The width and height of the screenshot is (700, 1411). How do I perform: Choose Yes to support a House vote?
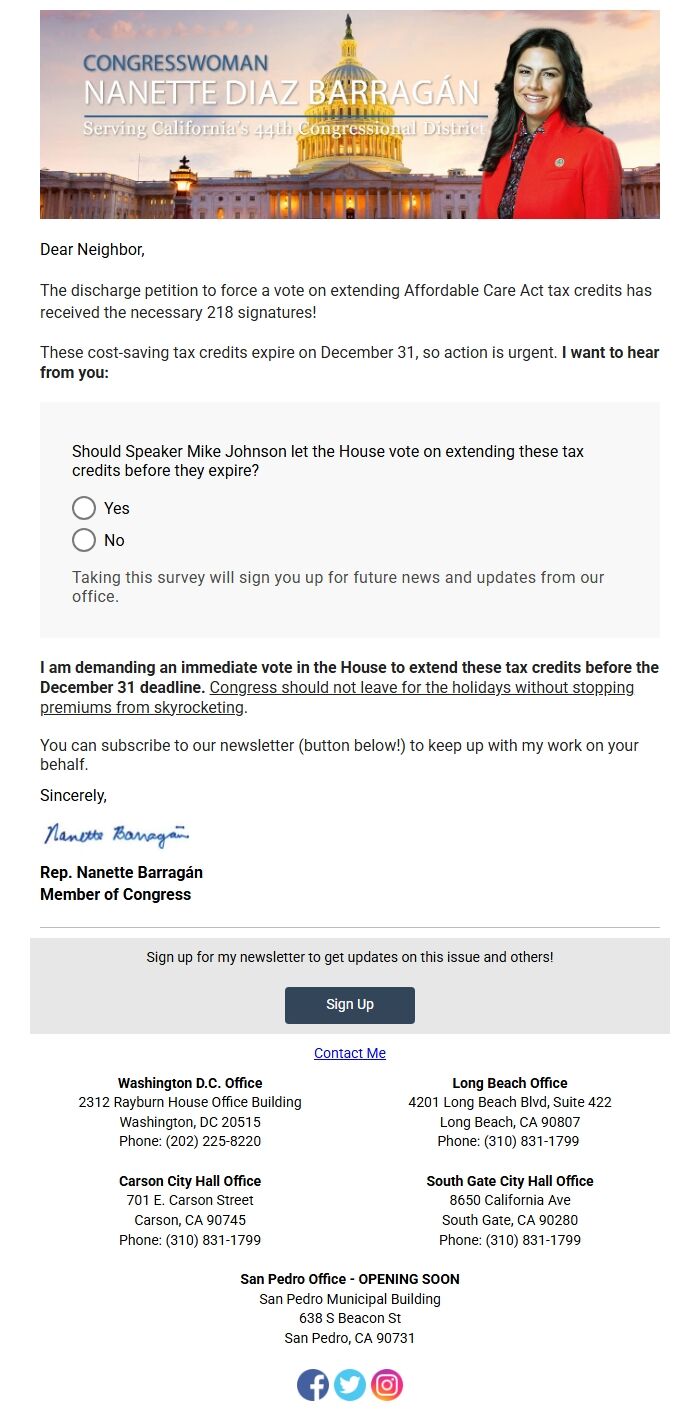pos(84,508)
